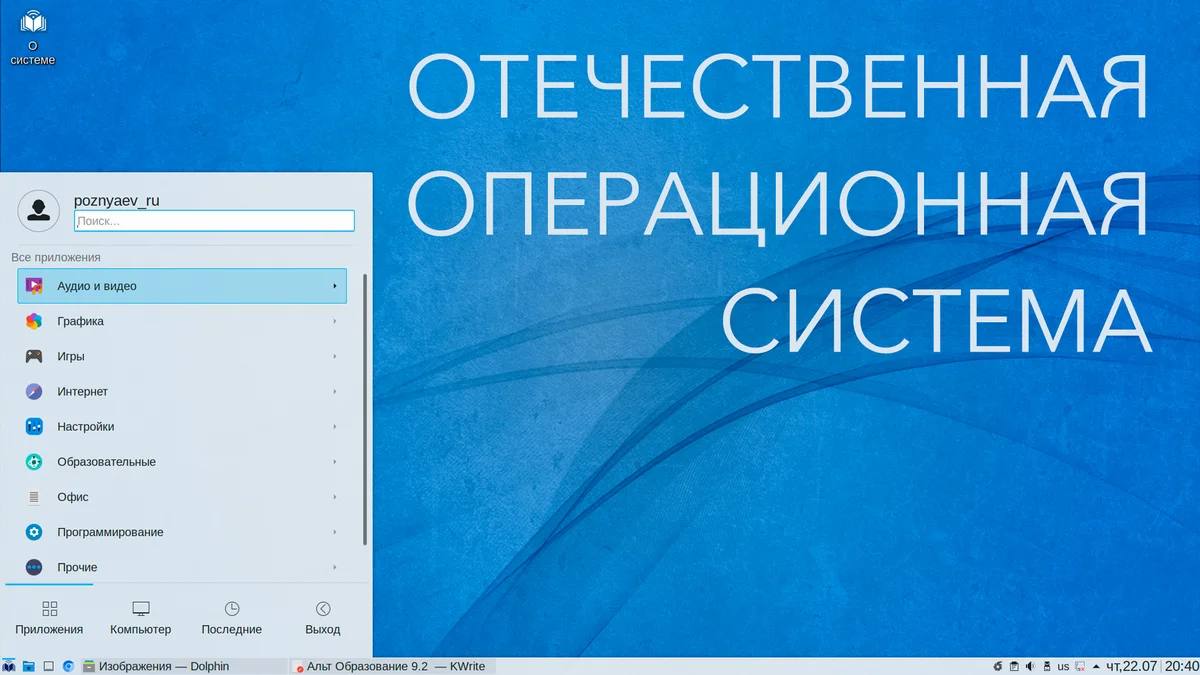Expand hidden system tray icons arrow
1200x675 pixels.
(x=1096, y=666)
